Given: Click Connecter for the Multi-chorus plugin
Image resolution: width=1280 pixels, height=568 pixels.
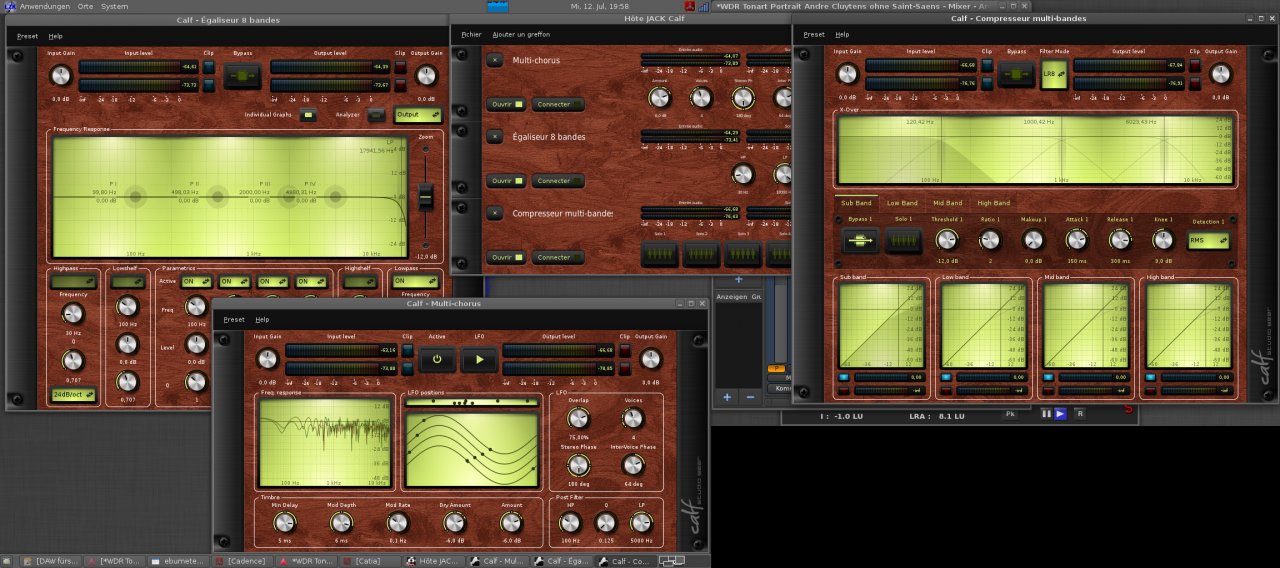Looking at the screenshot, I should tap(557, 104).
